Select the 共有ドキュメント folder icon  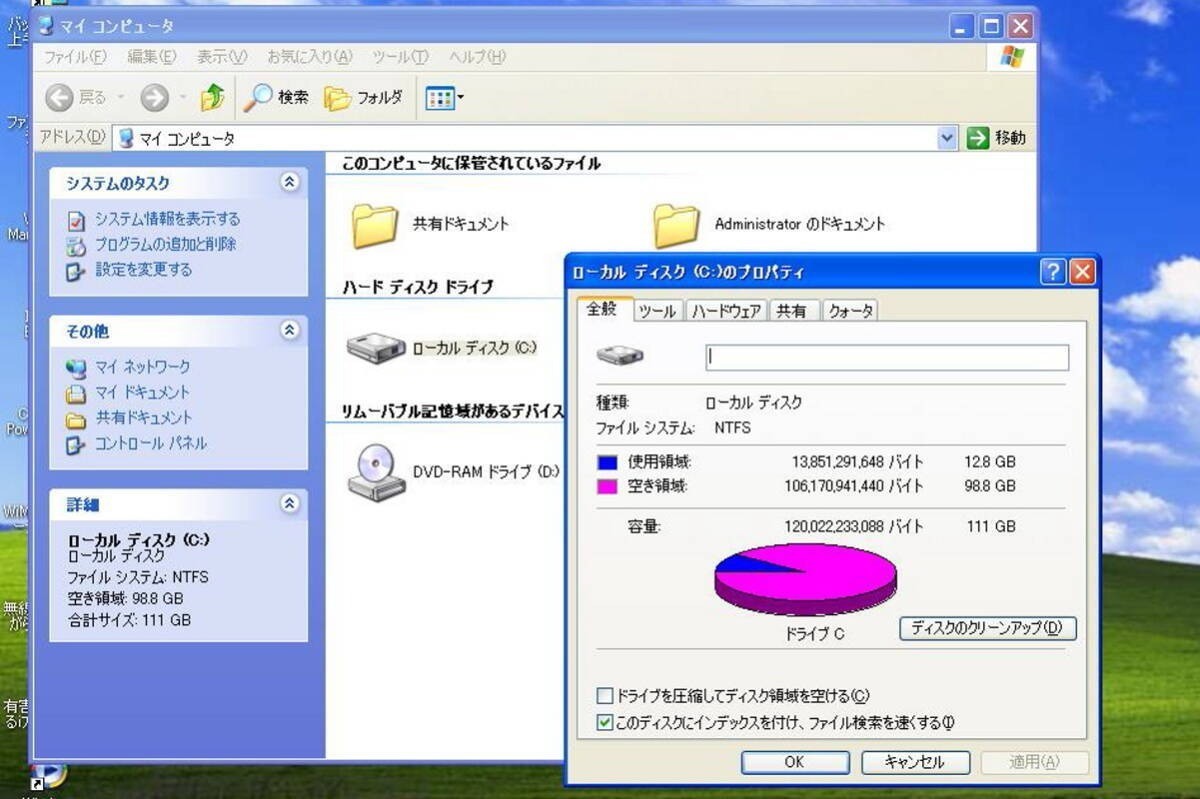pyautogui.click(x=376, y=226)
